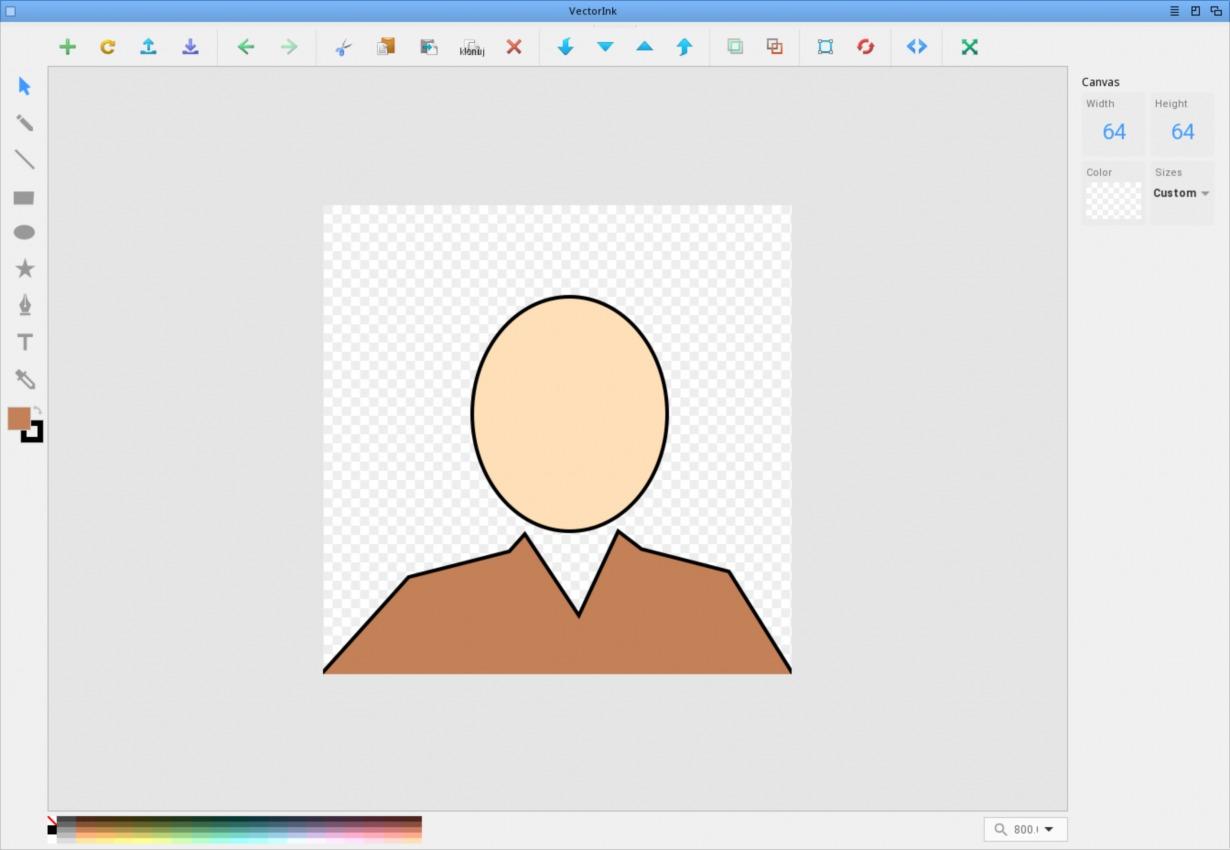Activate the Text tool
The width and height of the screenshot is (1230, 850).
click(25, 342)
